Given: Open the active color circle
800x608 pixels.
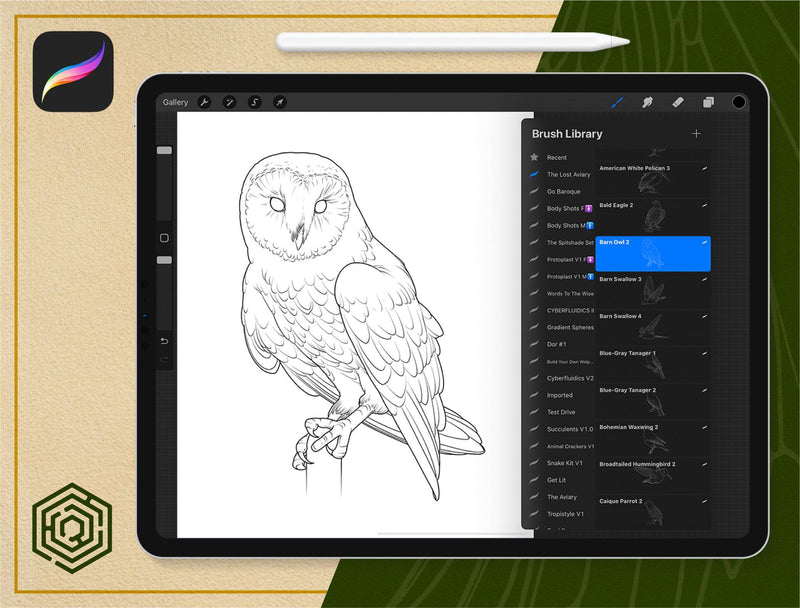Looking at the screenshot, I should (x=739, y=102).
